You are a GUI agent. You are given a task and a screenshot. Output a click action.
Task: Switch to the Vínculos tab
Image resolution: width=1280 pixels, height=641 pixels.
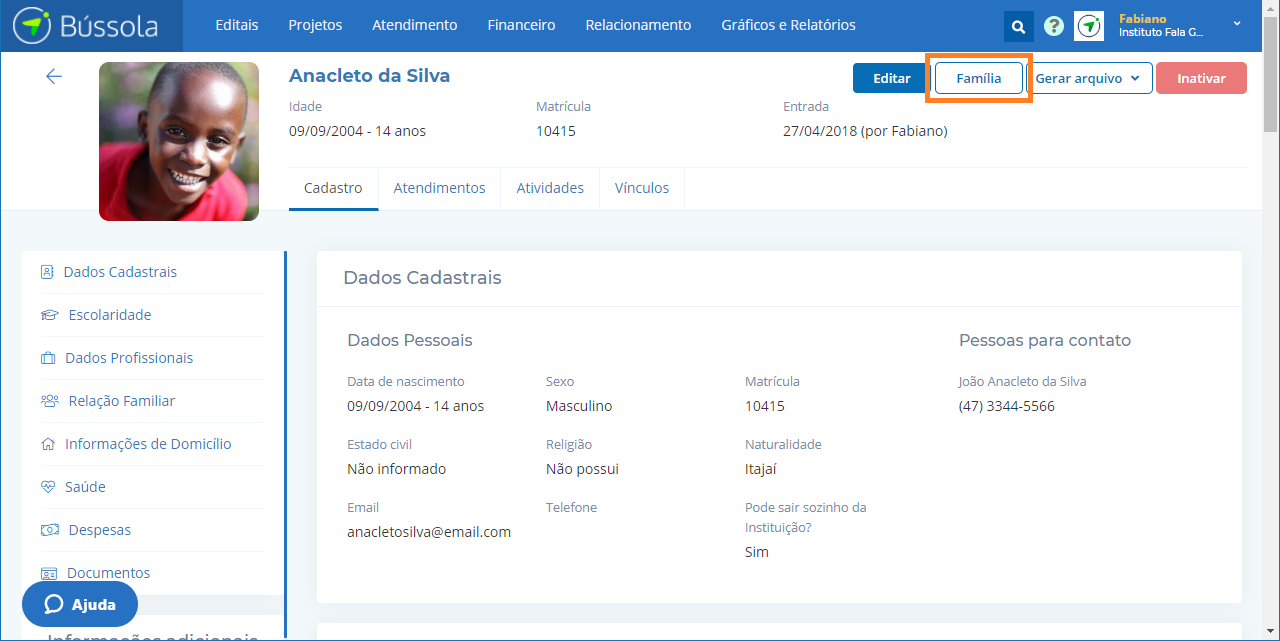(x=642, y=188)
